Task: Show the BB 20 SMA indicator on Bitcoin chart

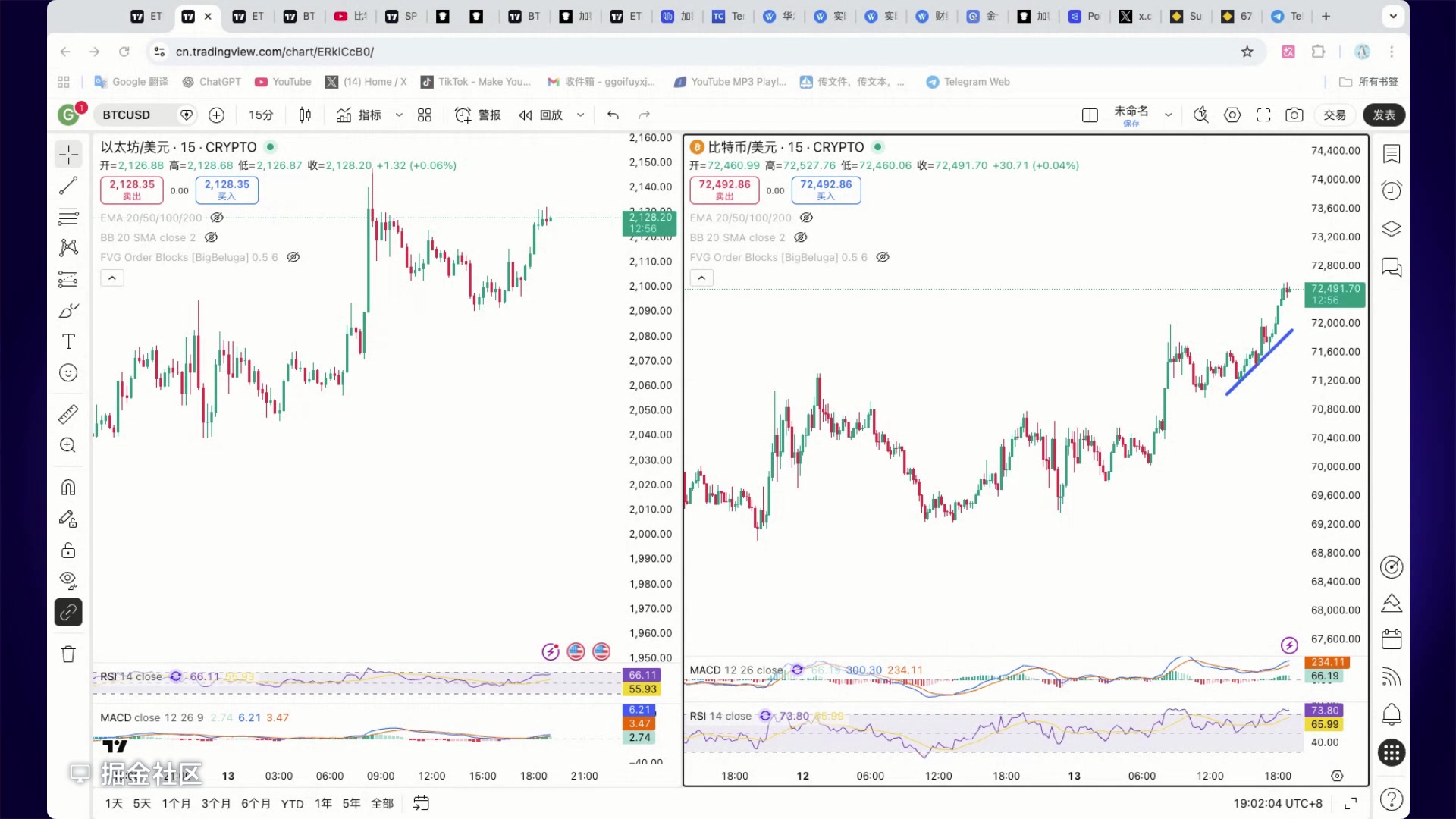Action: pyautogui.click(x=800, y=237)
